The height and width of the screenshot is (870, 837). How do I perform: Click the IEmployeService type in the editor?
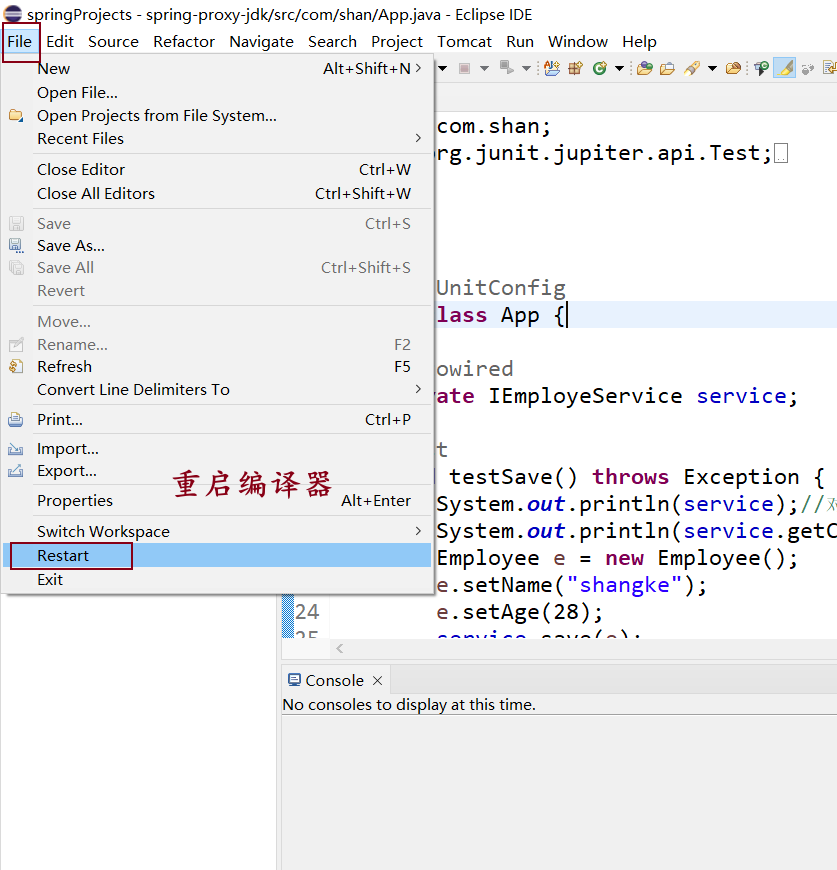[585, 396]
